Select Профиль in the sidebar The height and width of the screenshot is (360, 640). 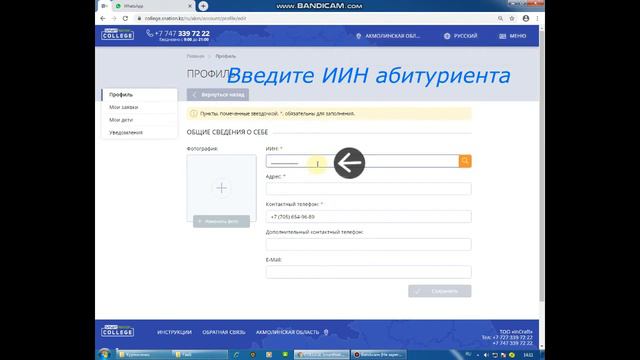click(x=139, y=95)
